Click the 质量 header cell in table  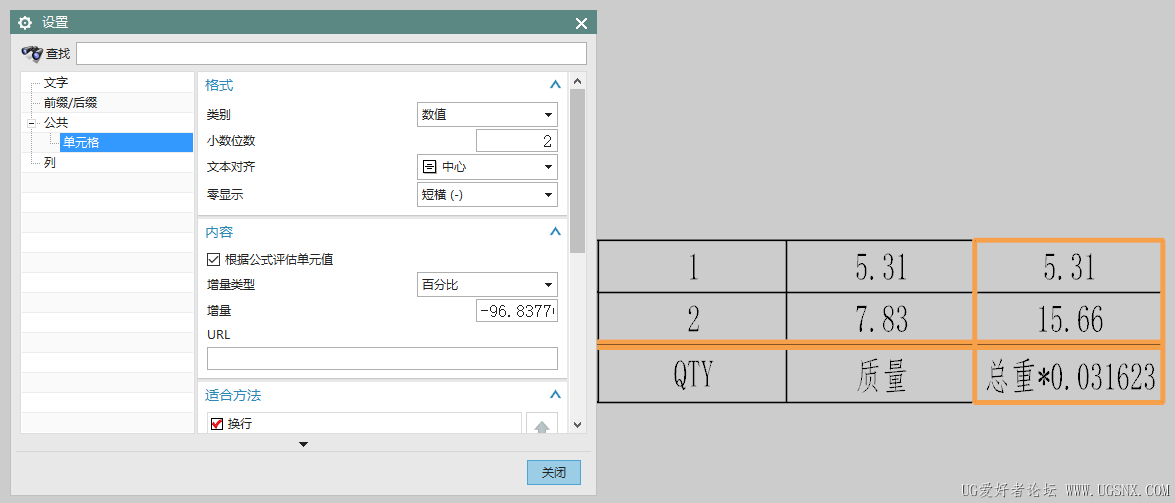[881, 376]
